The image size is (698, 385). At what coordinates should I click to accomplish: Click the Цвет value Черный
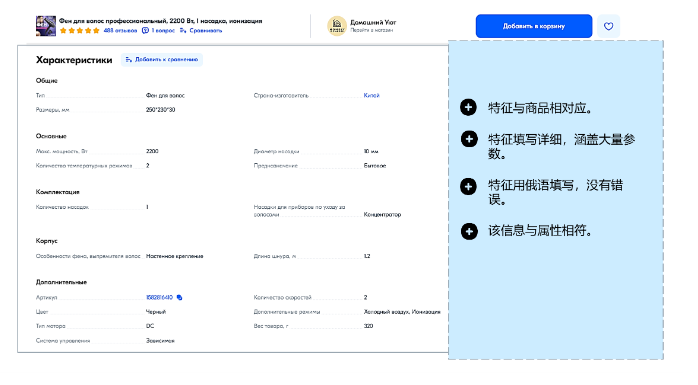(x=156, y=312)
